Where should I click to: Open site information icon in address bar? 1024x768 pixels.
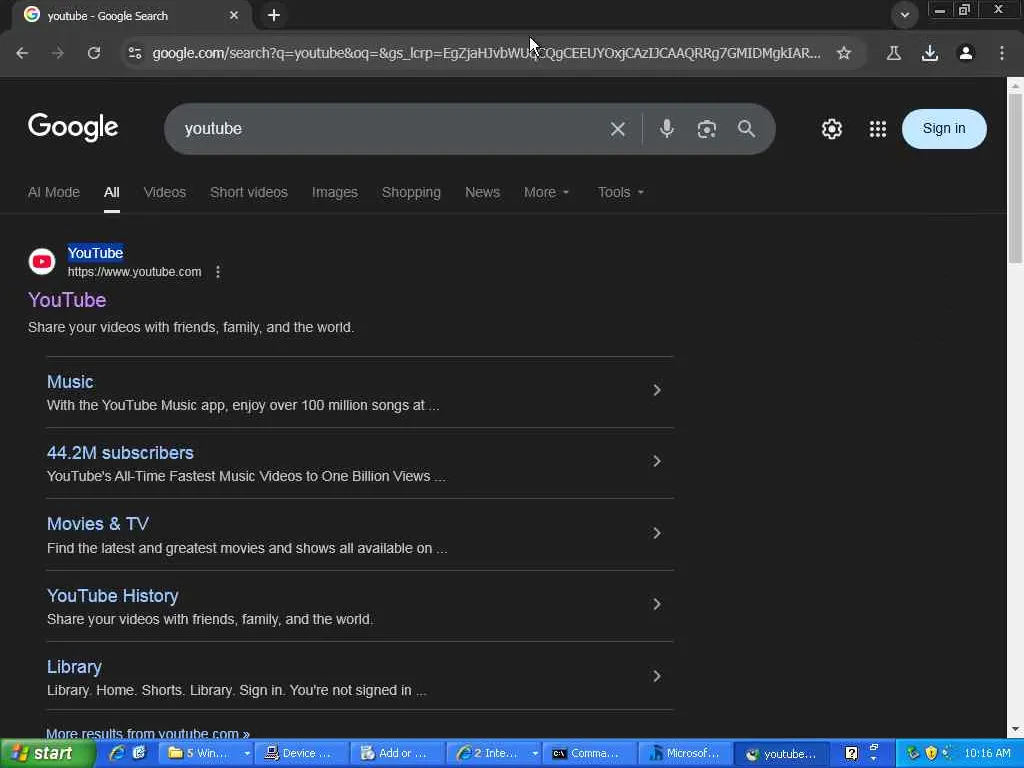[x=135, y=53]
